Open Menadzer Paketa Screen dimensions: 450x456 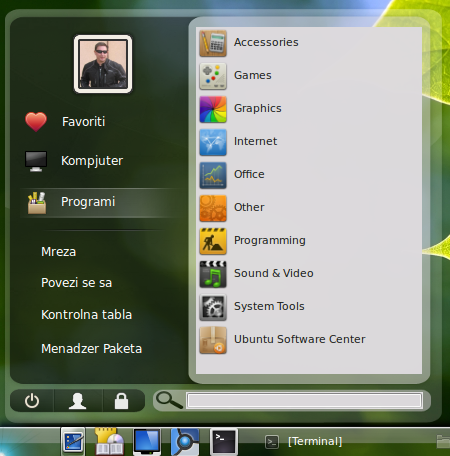point(91,349)
